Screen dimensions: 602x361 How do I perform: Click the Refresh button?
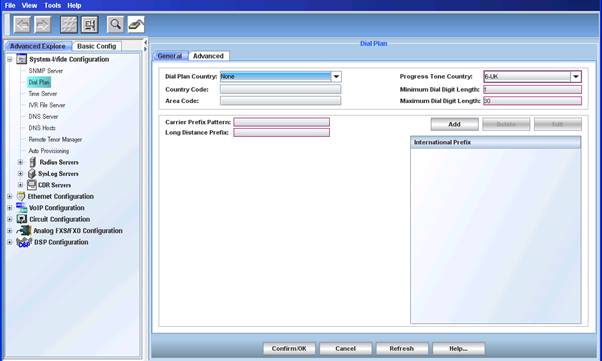coord(402,349)
